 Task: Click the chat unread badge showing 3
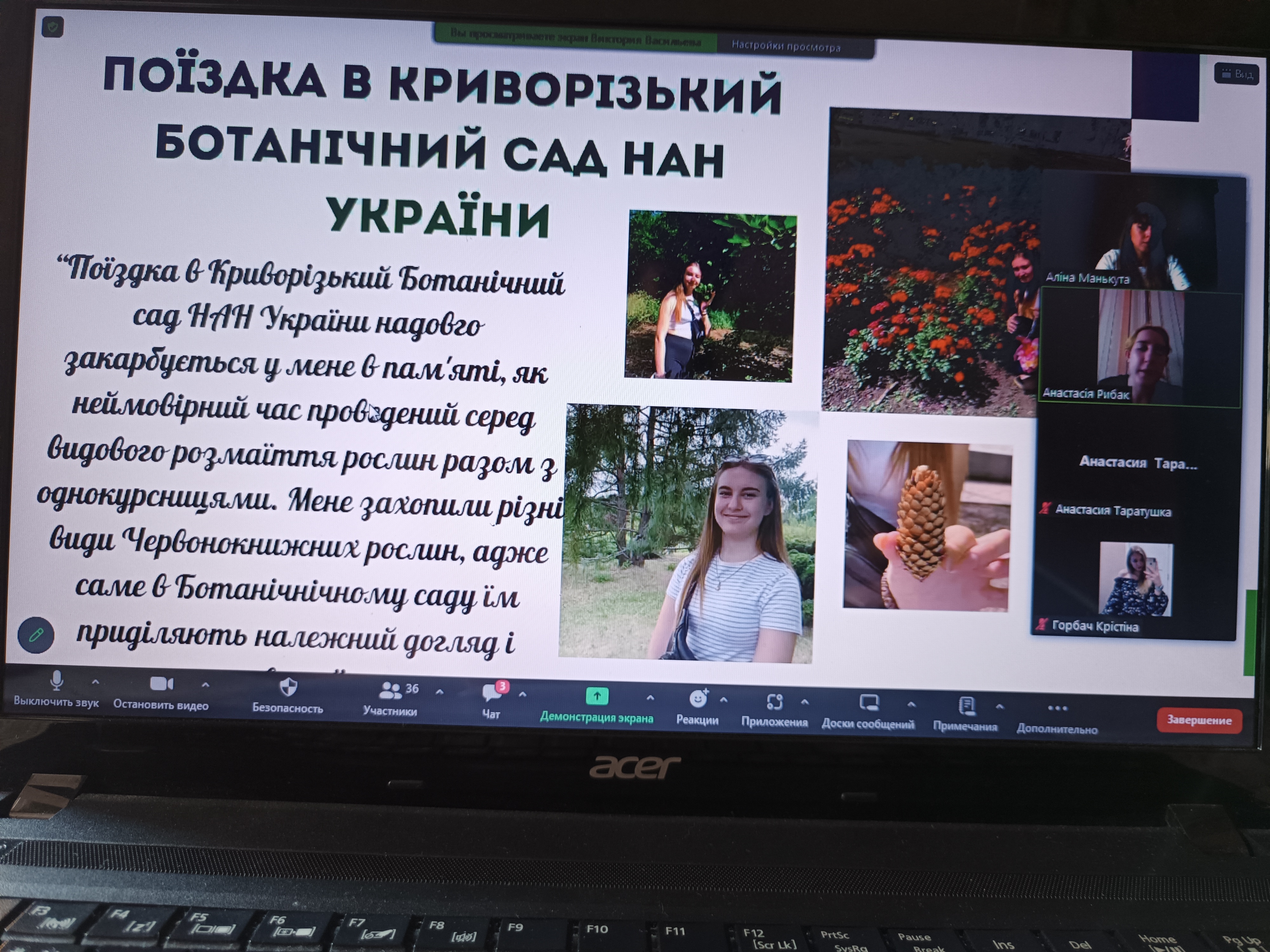coord(502,686)
